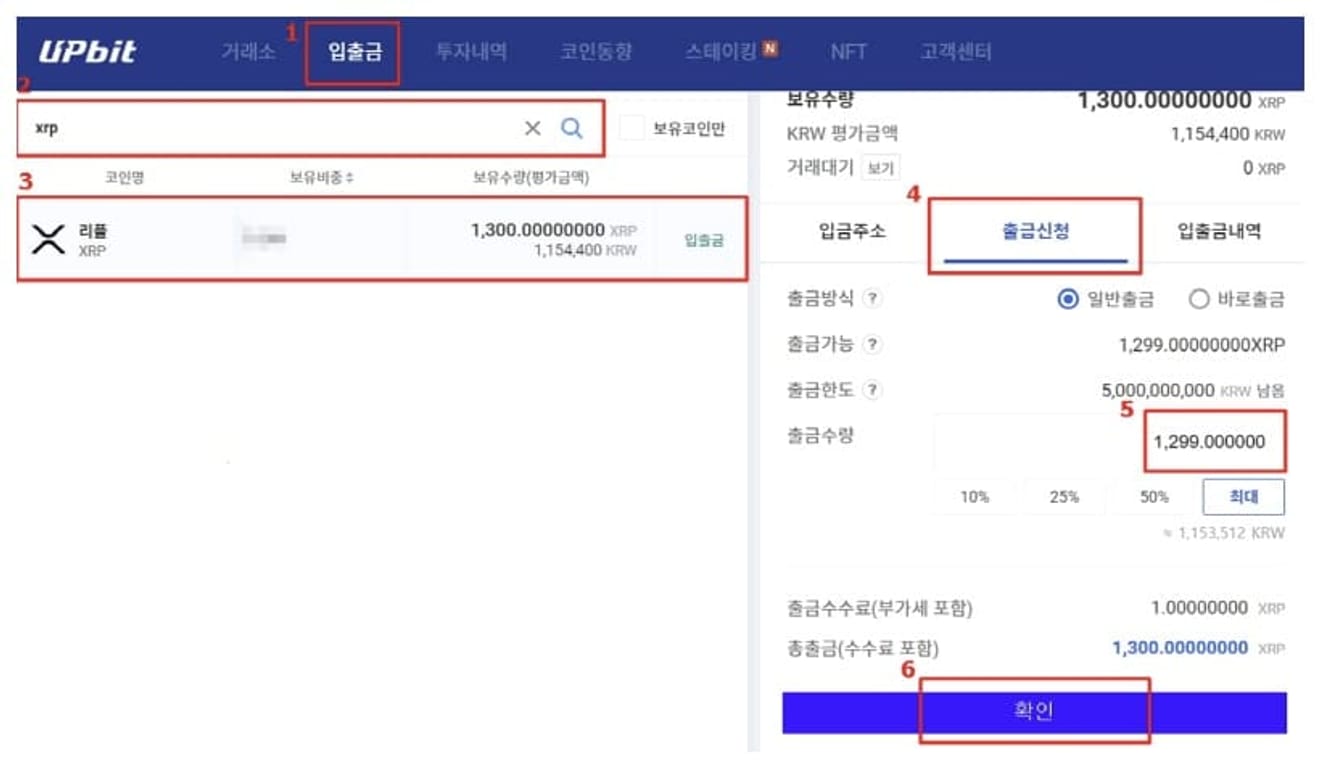The height and width of the screenshot is (768, 1320).
Task: Click the 1,154,400 KRW value in XRP row
Action: pyautogui.click(x=585, y=250)
